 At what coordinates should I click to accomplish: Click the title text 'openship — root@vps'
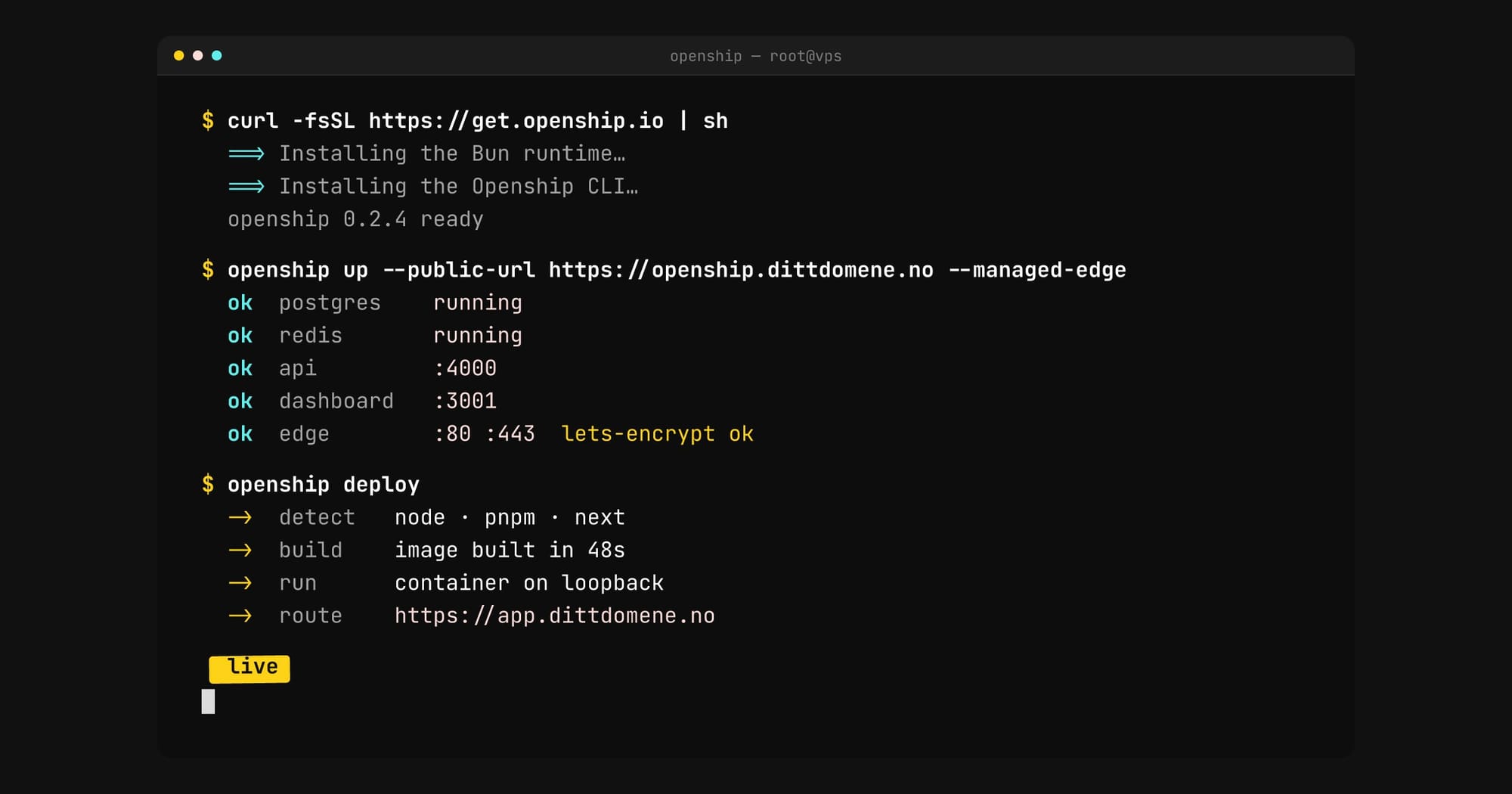(x=755, y=56)
